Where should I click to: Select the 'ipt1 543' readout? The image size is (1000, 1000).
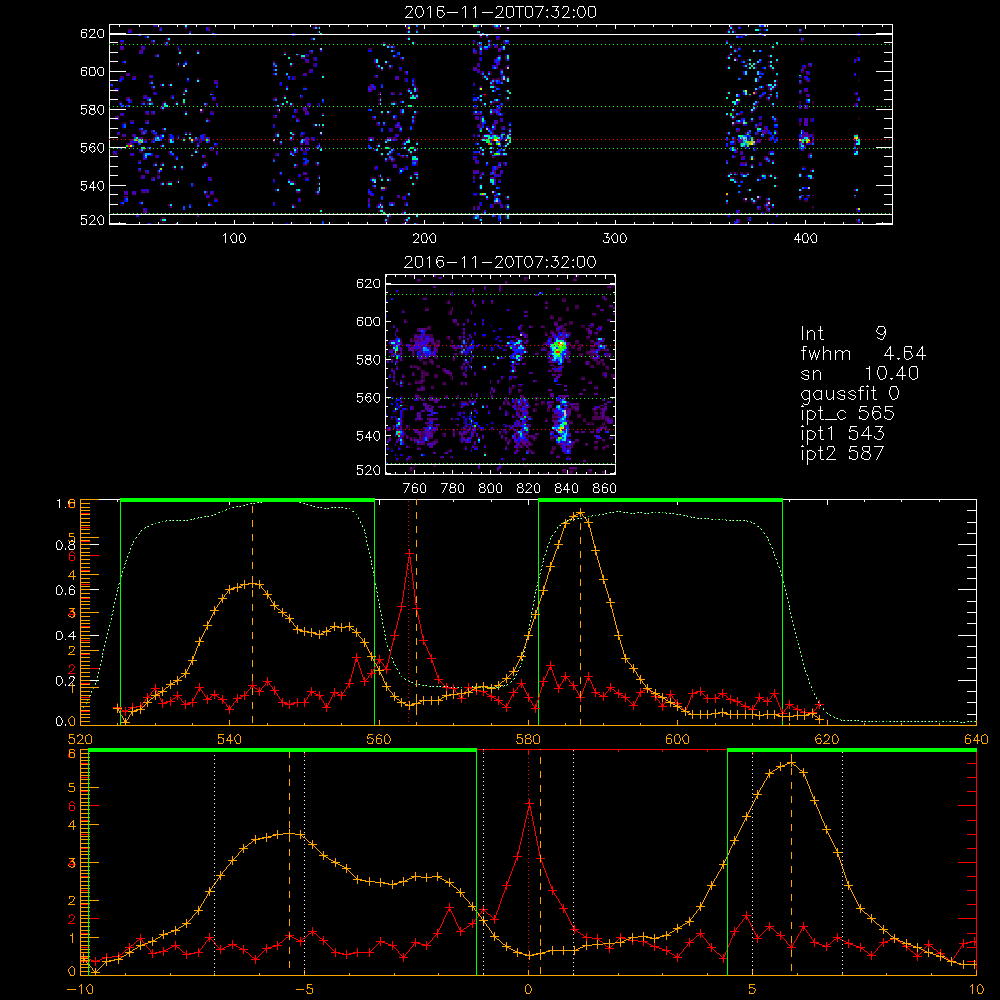(842, 433)
